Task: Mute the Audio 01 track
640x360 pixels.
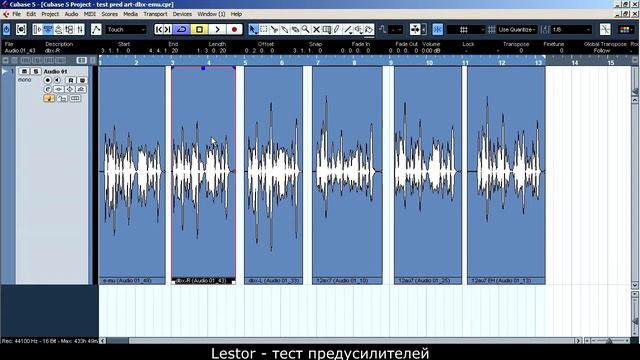Action: [24, 71]
